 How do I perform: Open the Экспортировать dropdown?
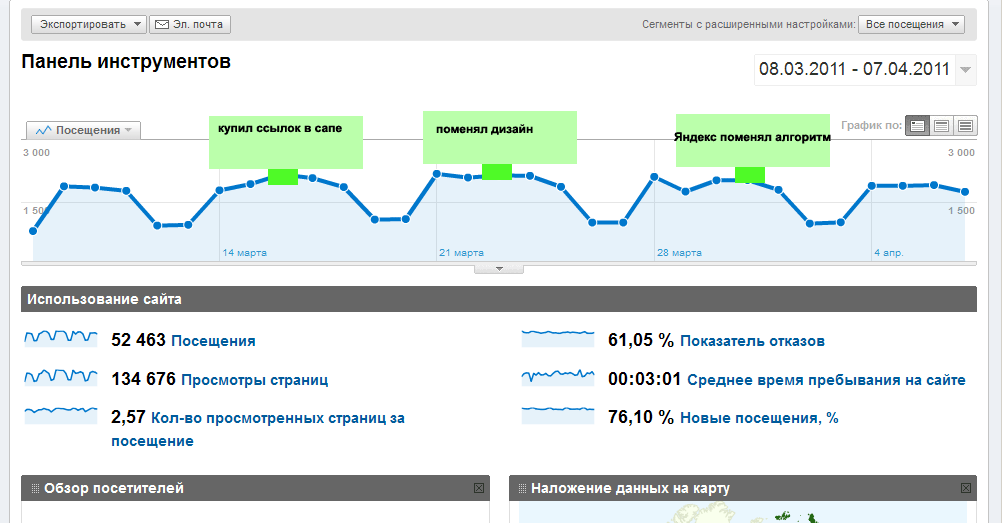tap(88, 24)
